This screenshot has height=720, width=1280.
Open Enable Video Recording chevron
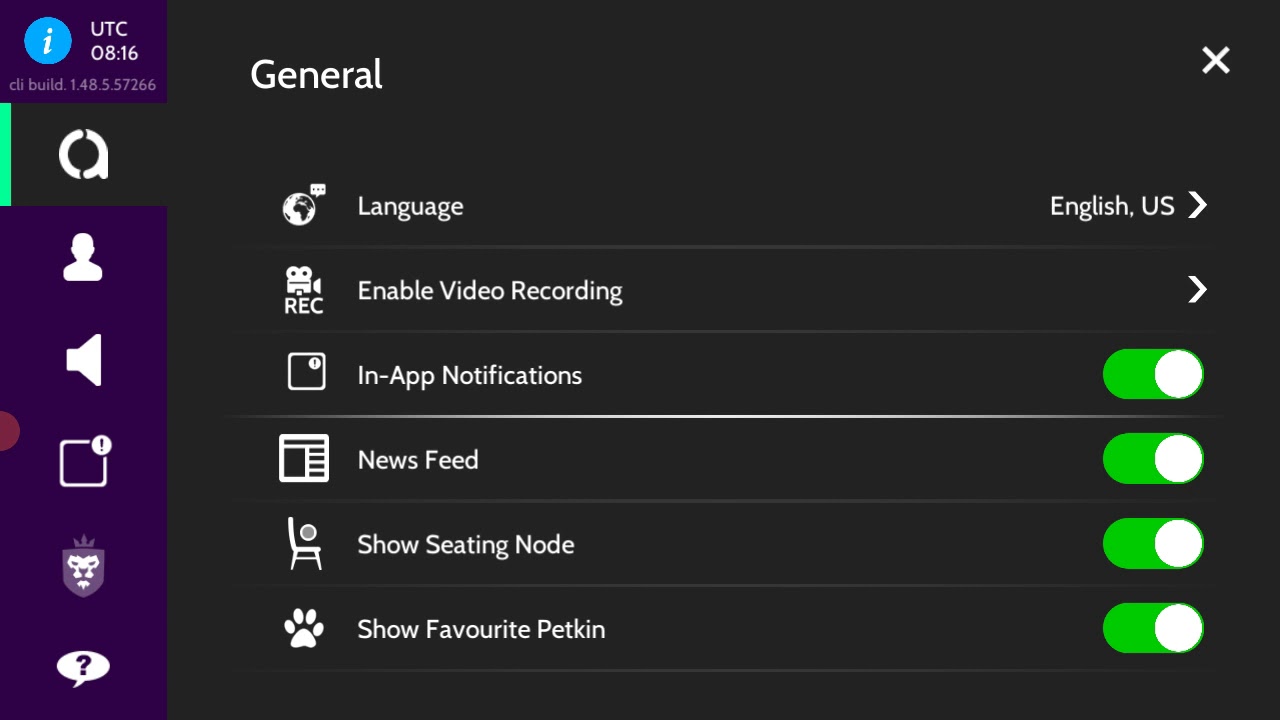[1197, 290]
